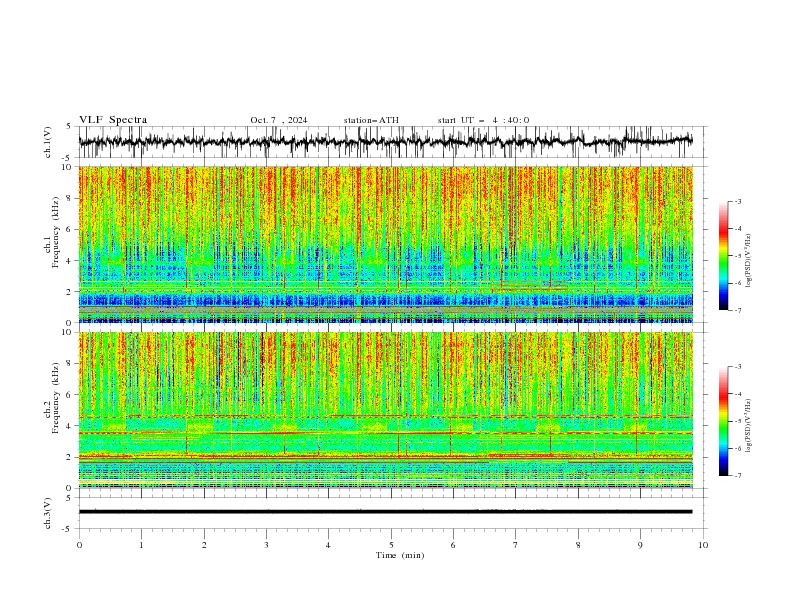Click time axis tick label '0'
This screenshot has height=612, width=792.
pos(79,545)
